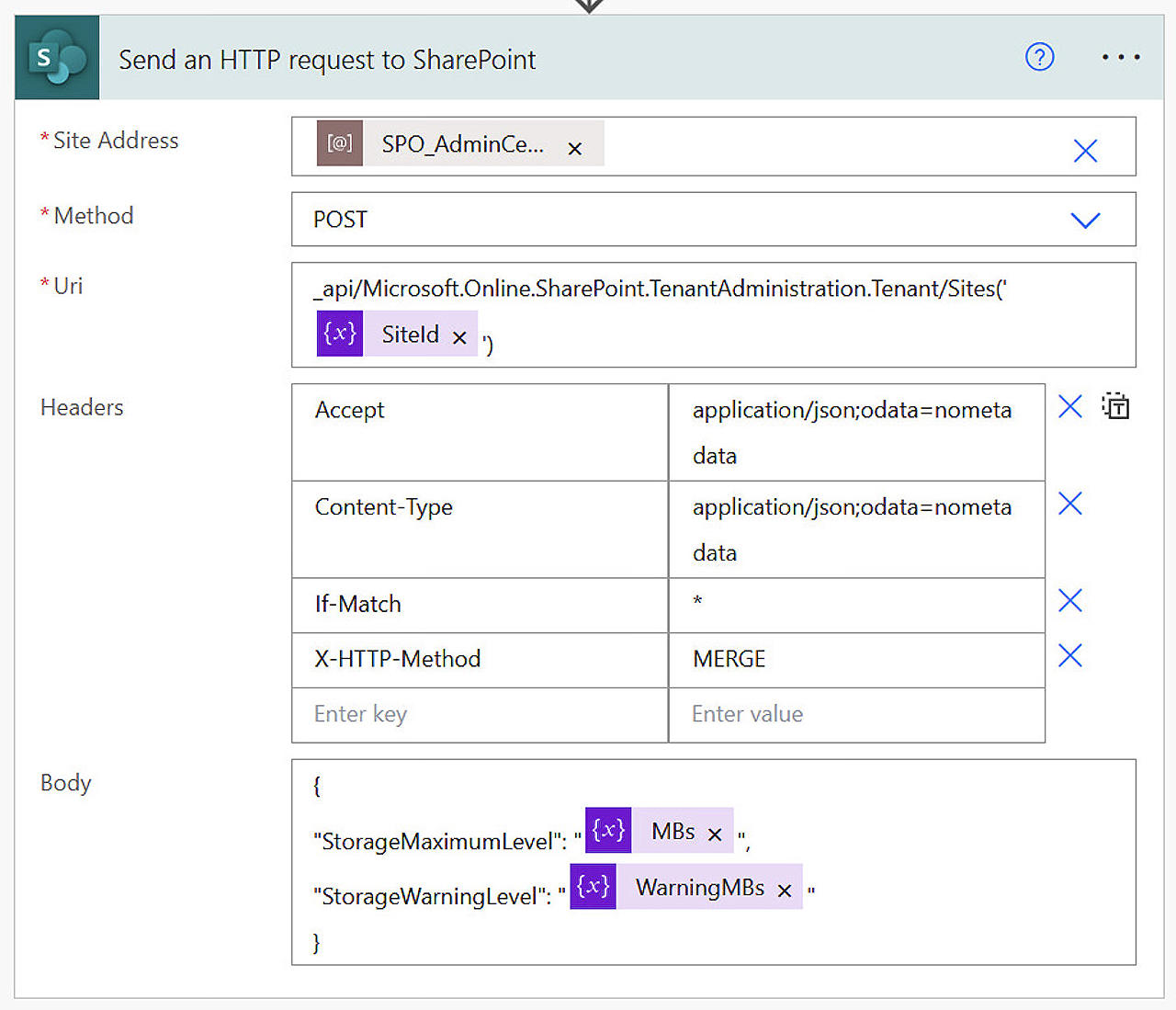1176x1010 pixels.
Task: Open the Method dropdown showing POST
Action: (x=1085, y=220)
